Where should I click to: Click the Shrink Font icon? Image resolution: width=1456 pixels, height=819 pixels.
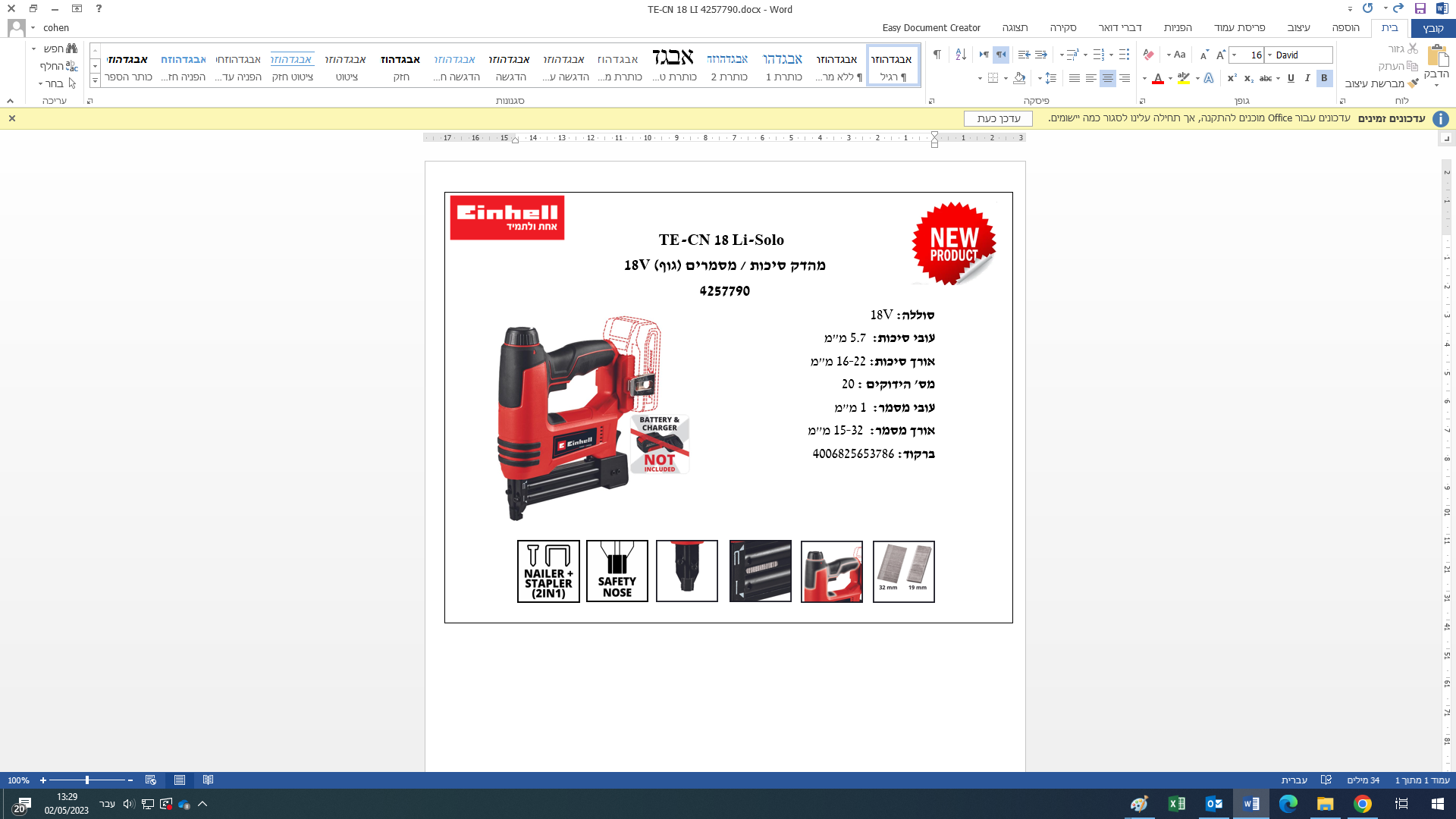coord(1204,55)
